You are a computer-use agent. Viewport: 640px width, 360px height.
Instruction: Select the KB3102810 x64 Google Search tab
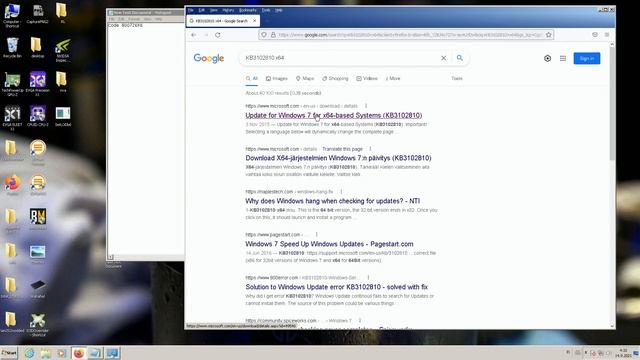[x=223, y=21]
